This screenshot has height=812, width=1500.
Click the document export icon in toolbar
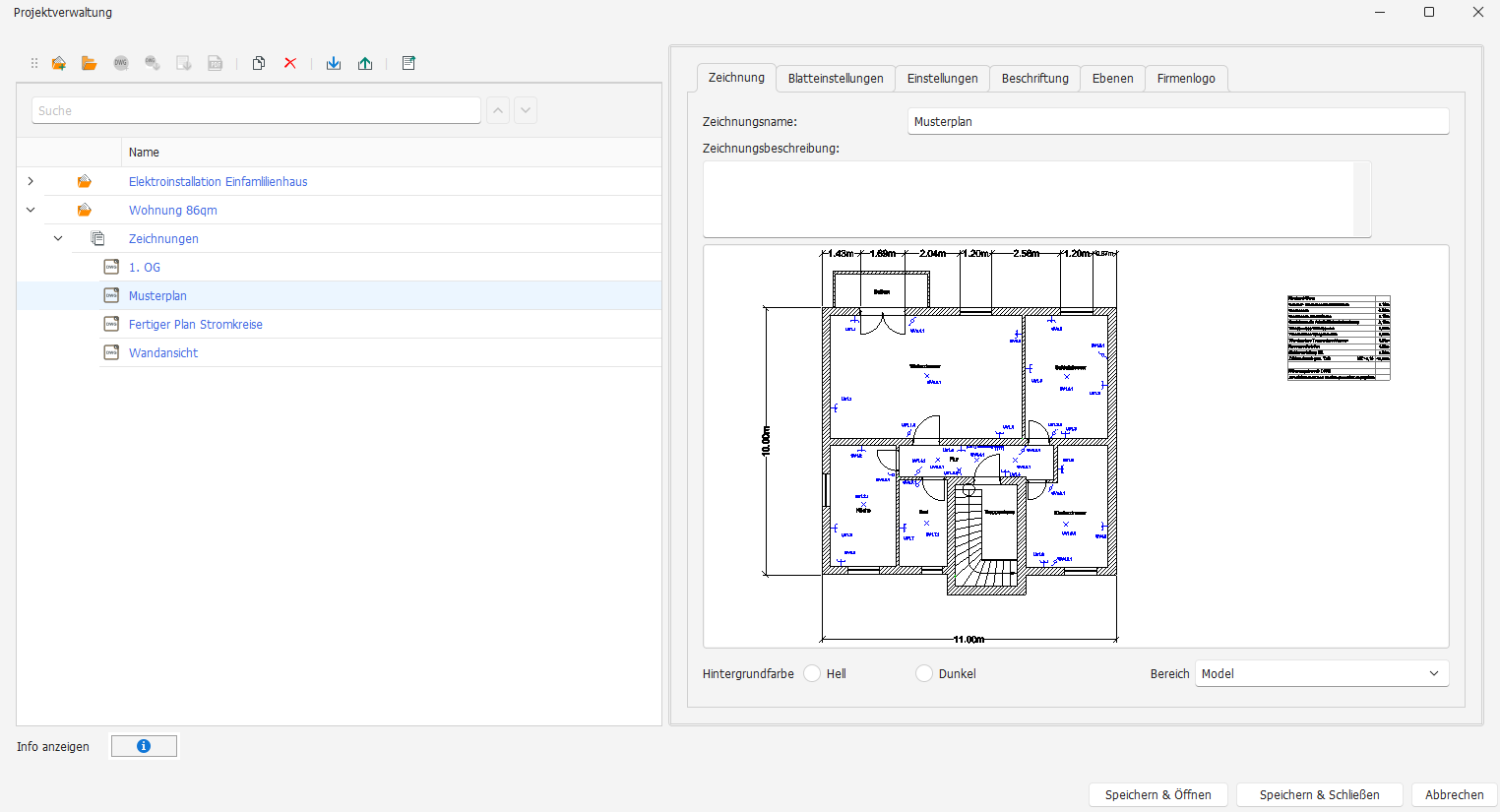click(x=408, y=63)
